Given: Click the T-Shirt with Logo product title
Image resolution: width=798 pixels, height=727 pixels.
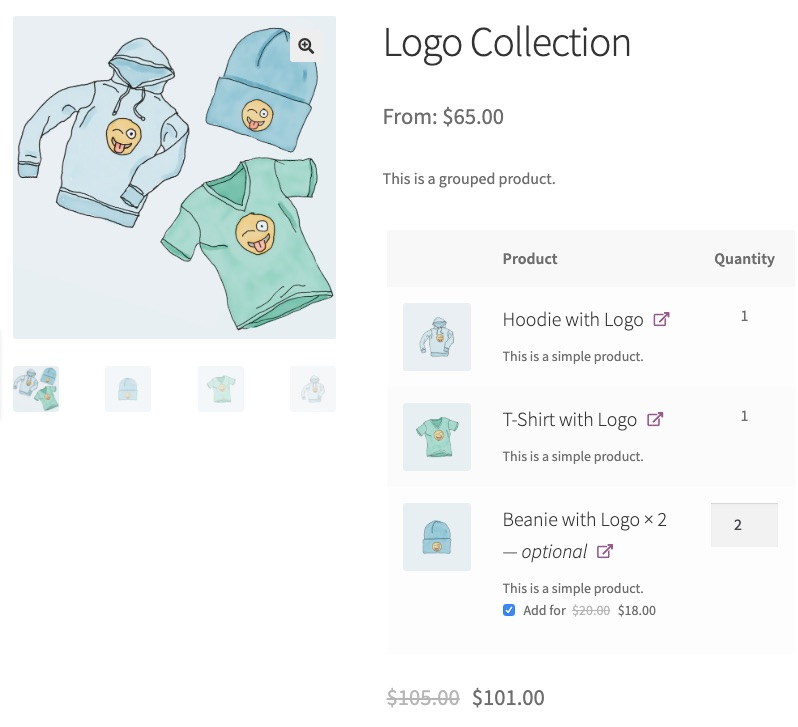Looking at the screenshot, I should [x=569, y=420].
